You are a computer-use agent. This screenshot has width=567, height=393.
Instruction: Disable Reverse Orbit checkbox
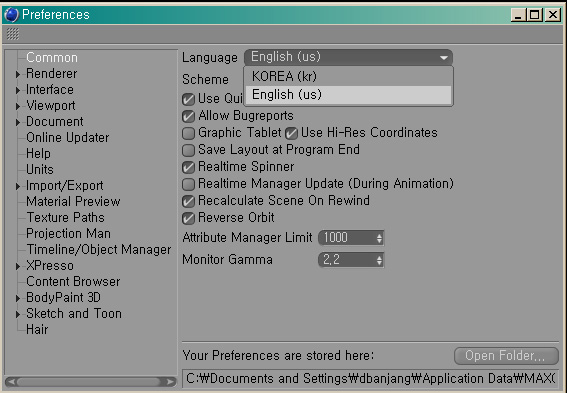(188, 218)
